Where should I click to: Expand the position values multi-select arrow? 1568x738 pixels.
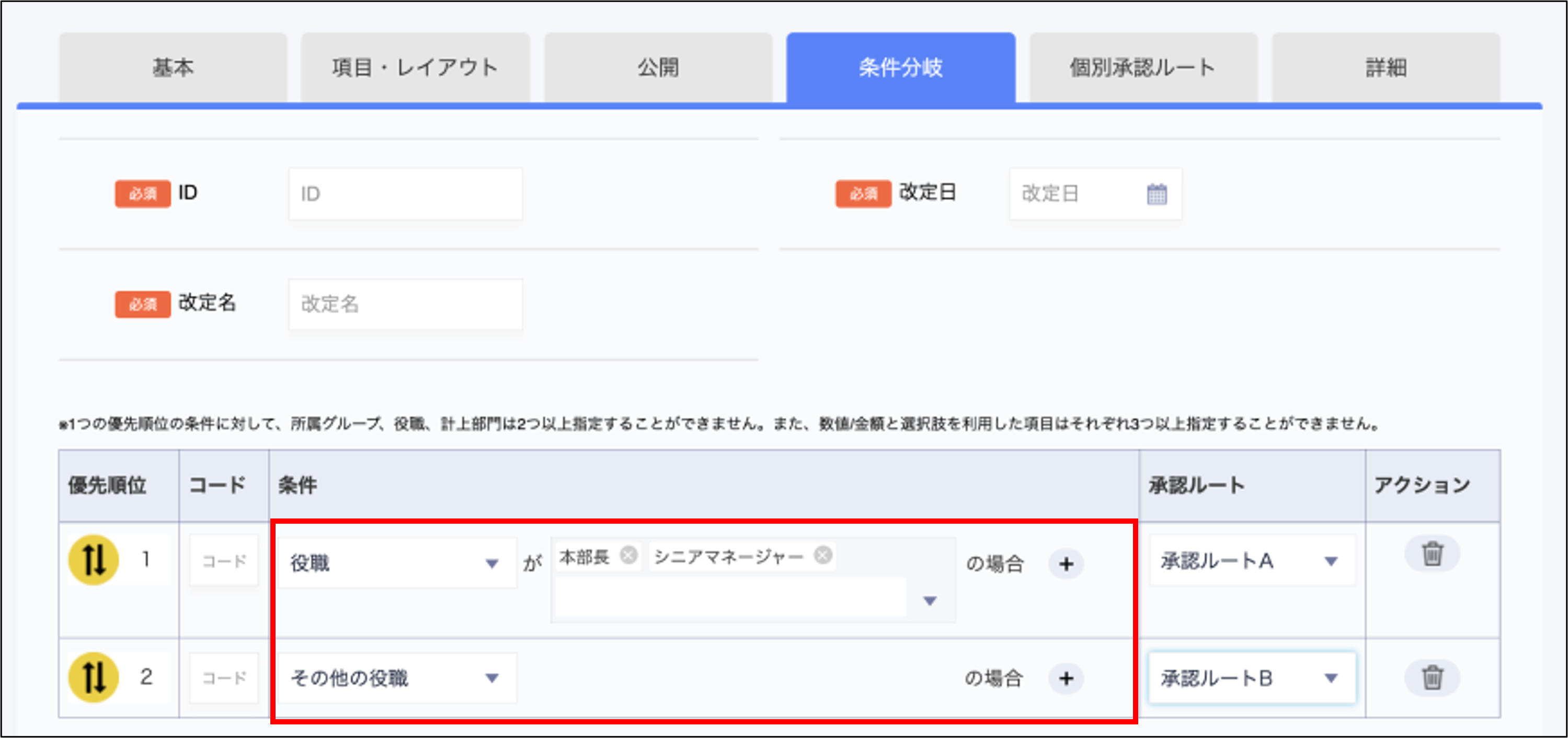[930, 601]
